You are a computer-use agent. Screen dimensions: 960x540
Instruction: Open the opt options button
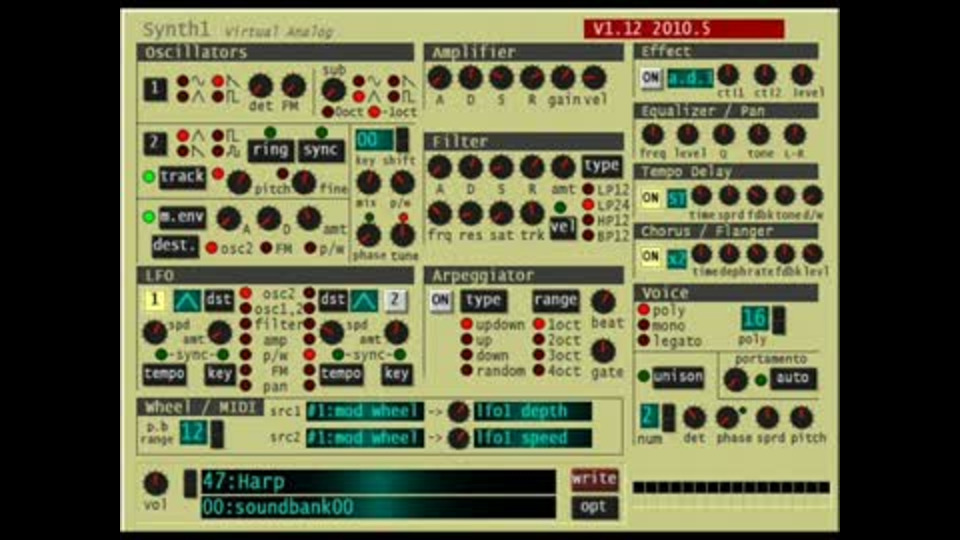coord(594,507)
